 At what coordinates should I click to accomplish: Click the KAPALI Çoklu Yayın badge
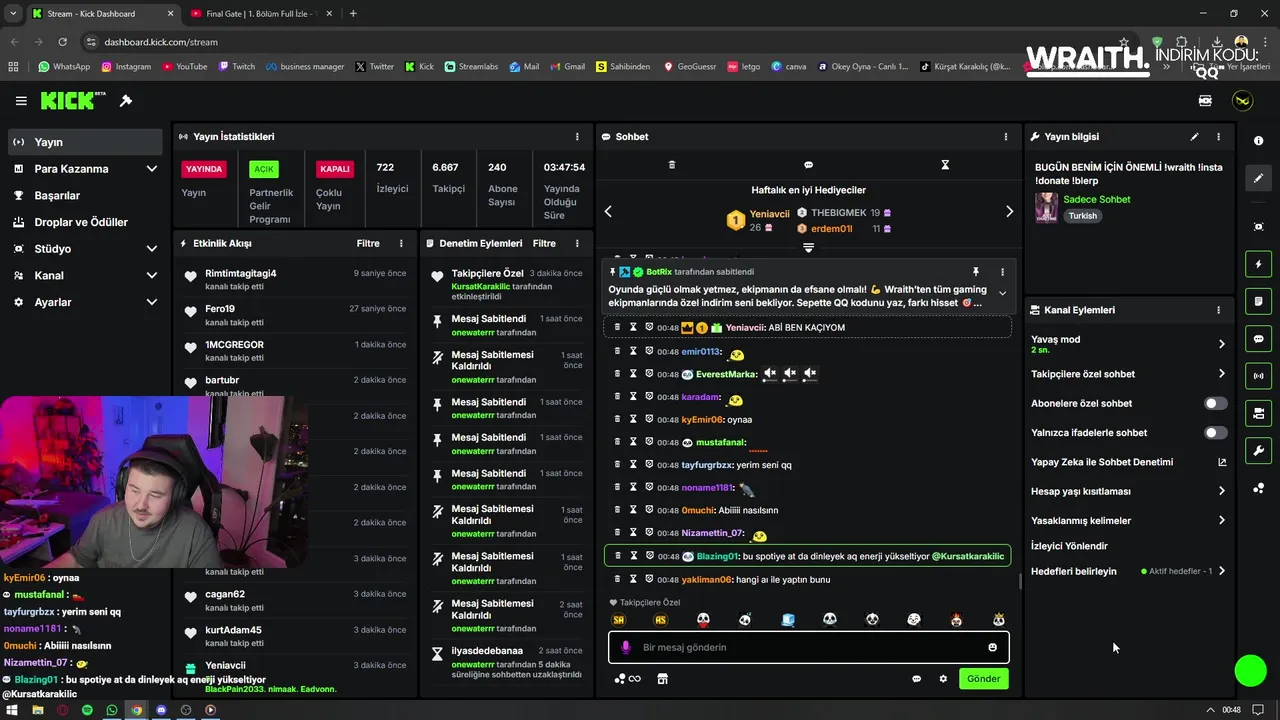[334, 169]
